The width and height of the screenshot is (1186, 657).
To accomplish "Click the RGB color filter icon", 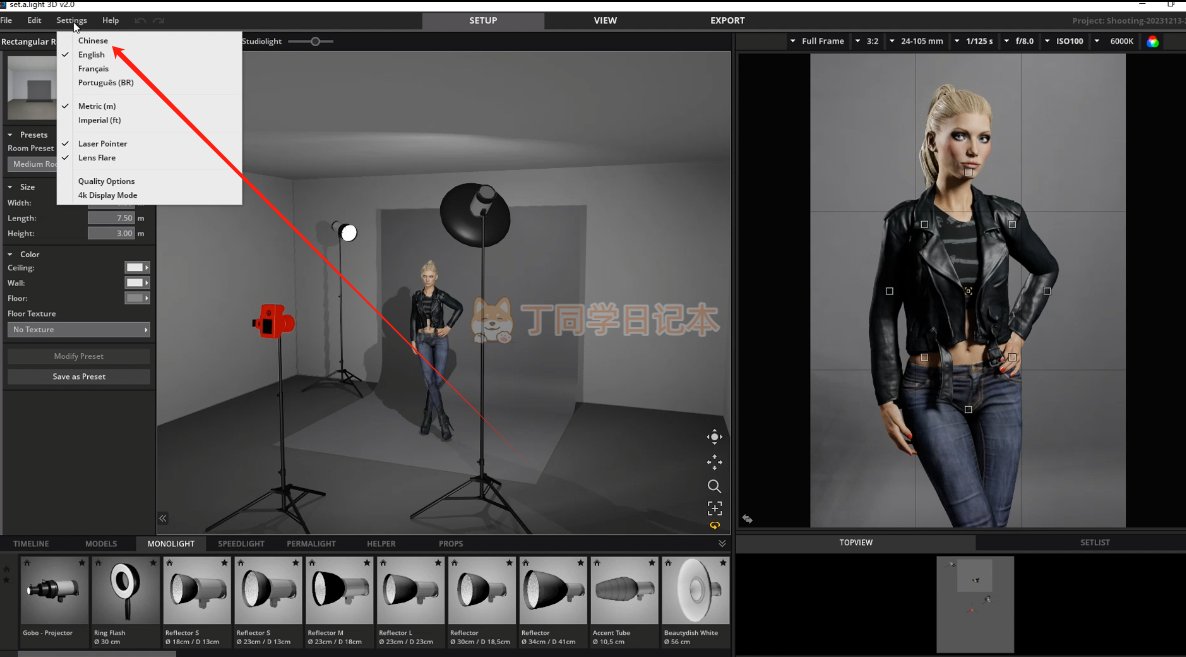I will 1153,41.
